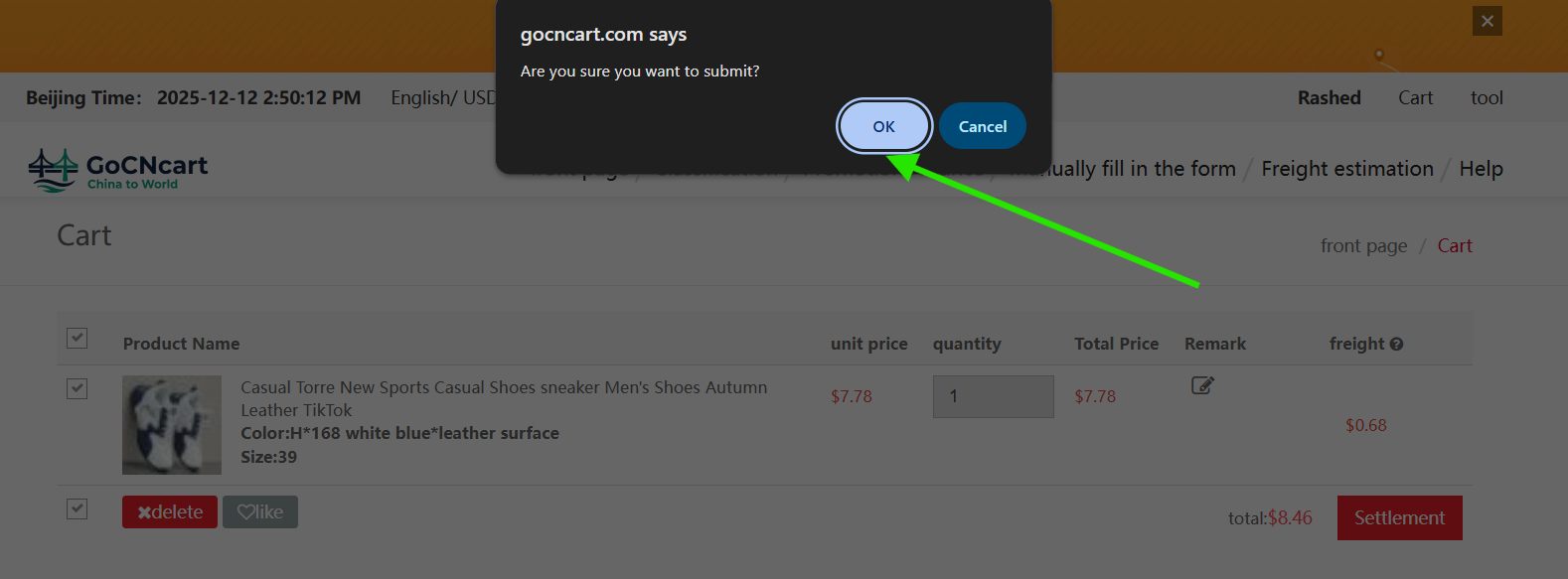This screenshot has width=1568, height=579.
Task: Click the orange banner close icon
Action: tap(1487, 21)
